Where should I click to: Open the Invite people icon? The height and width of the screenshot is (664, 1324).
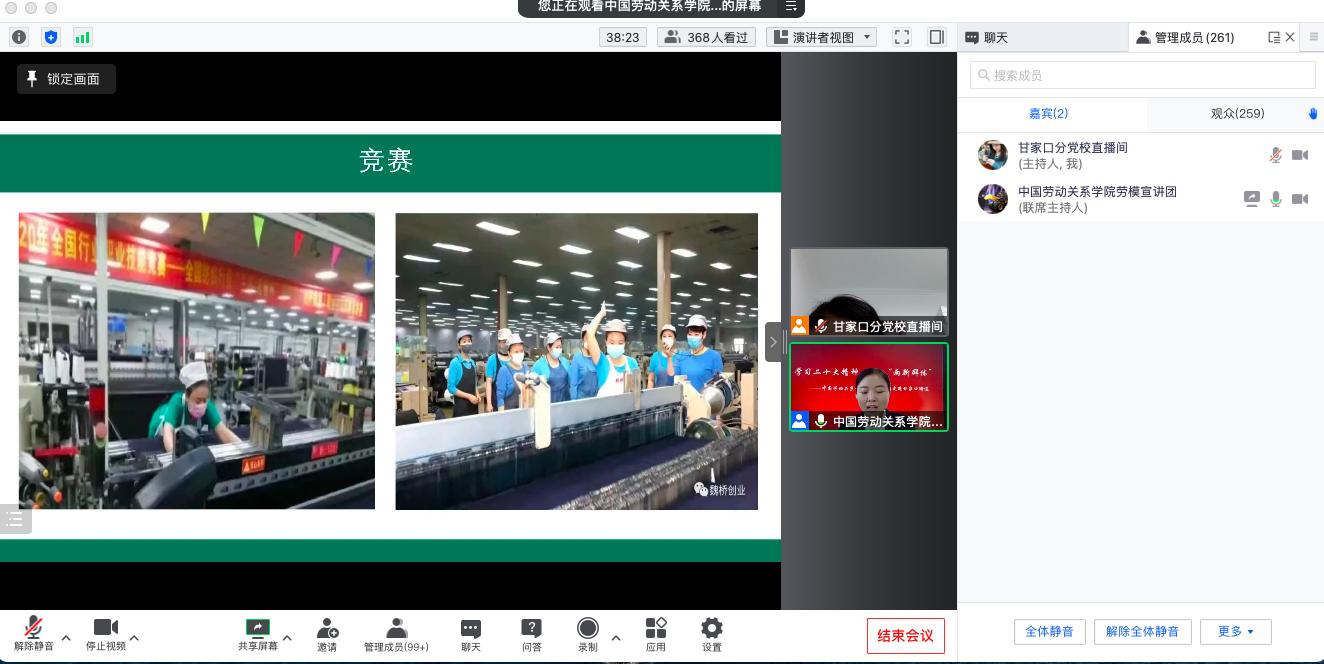[327, 635]
